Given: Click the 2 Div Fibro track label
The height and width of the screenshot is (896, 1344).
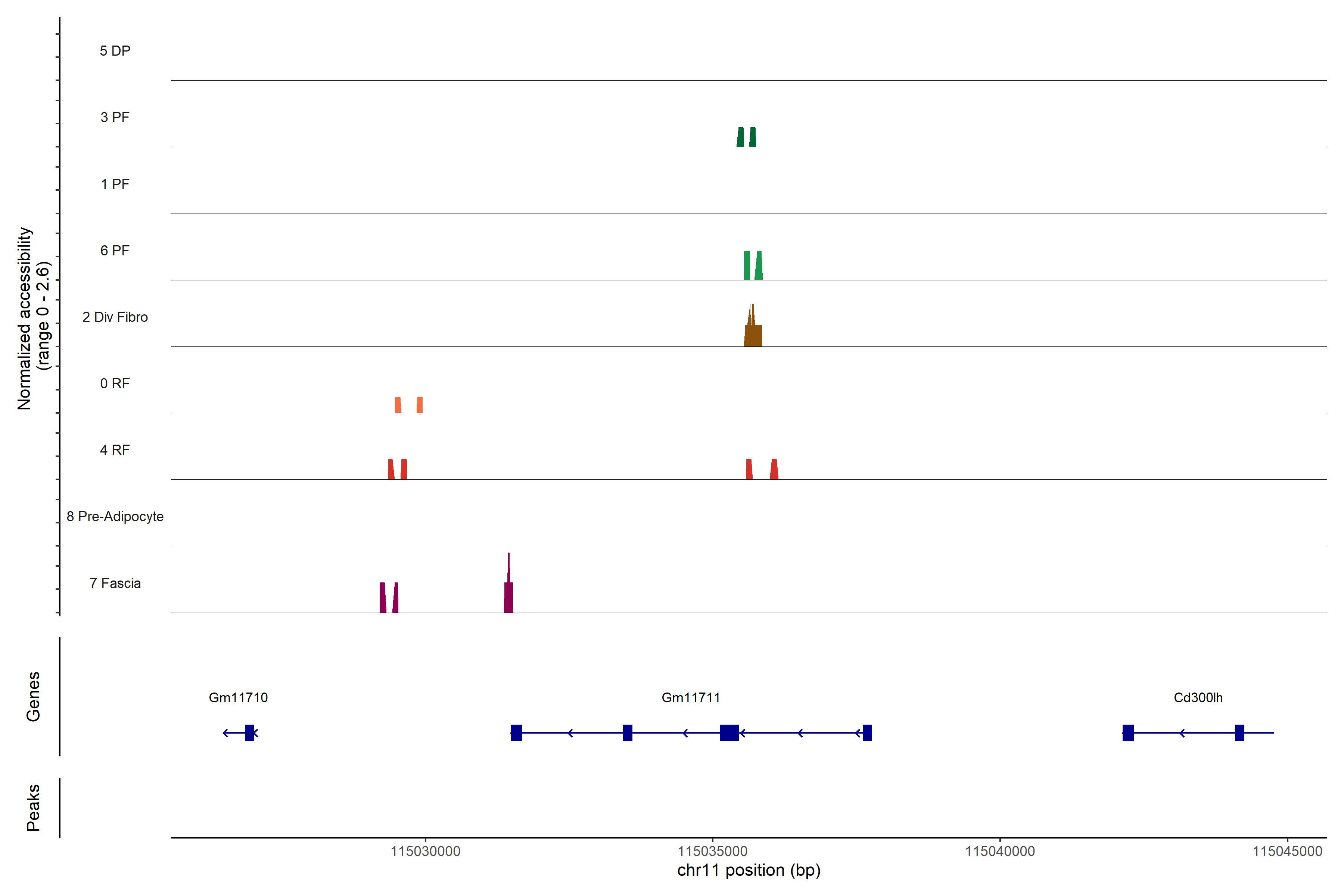Looking at the screenshot, I should pyautogui.click(x=115, y=317).
